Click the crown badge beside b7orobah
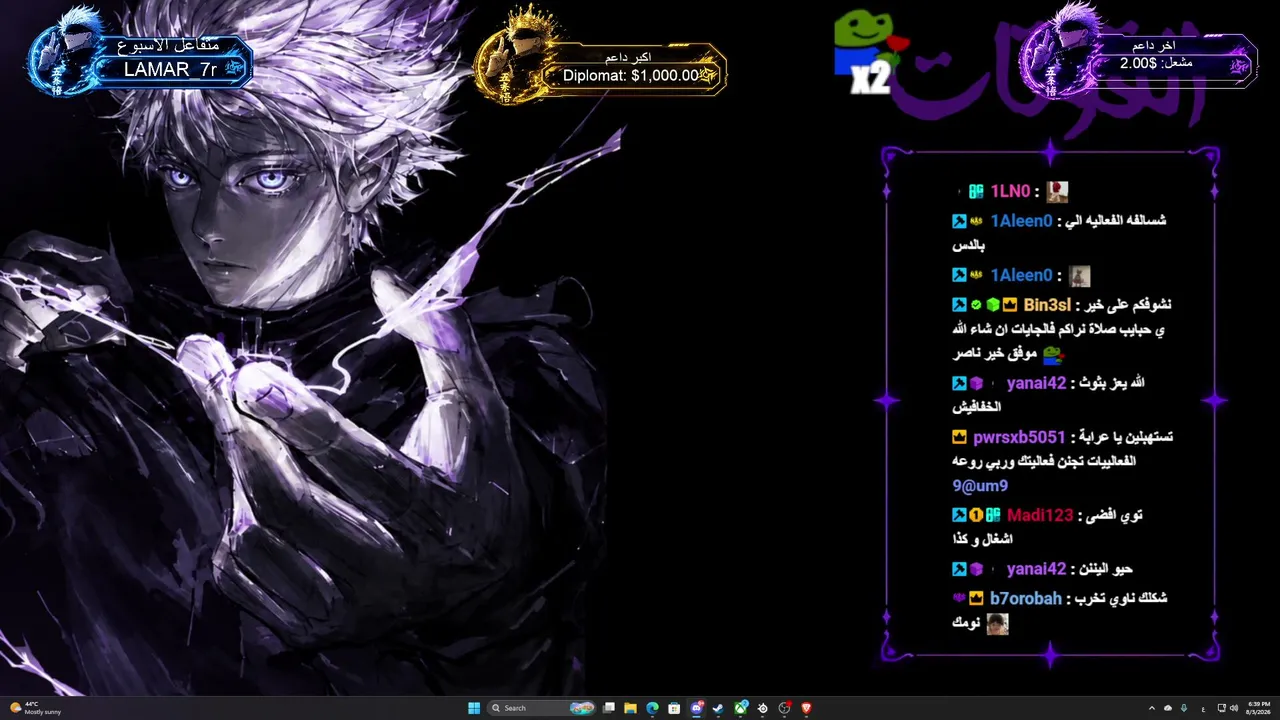Screen dimensions: 1280x720 tap(976, 599)
